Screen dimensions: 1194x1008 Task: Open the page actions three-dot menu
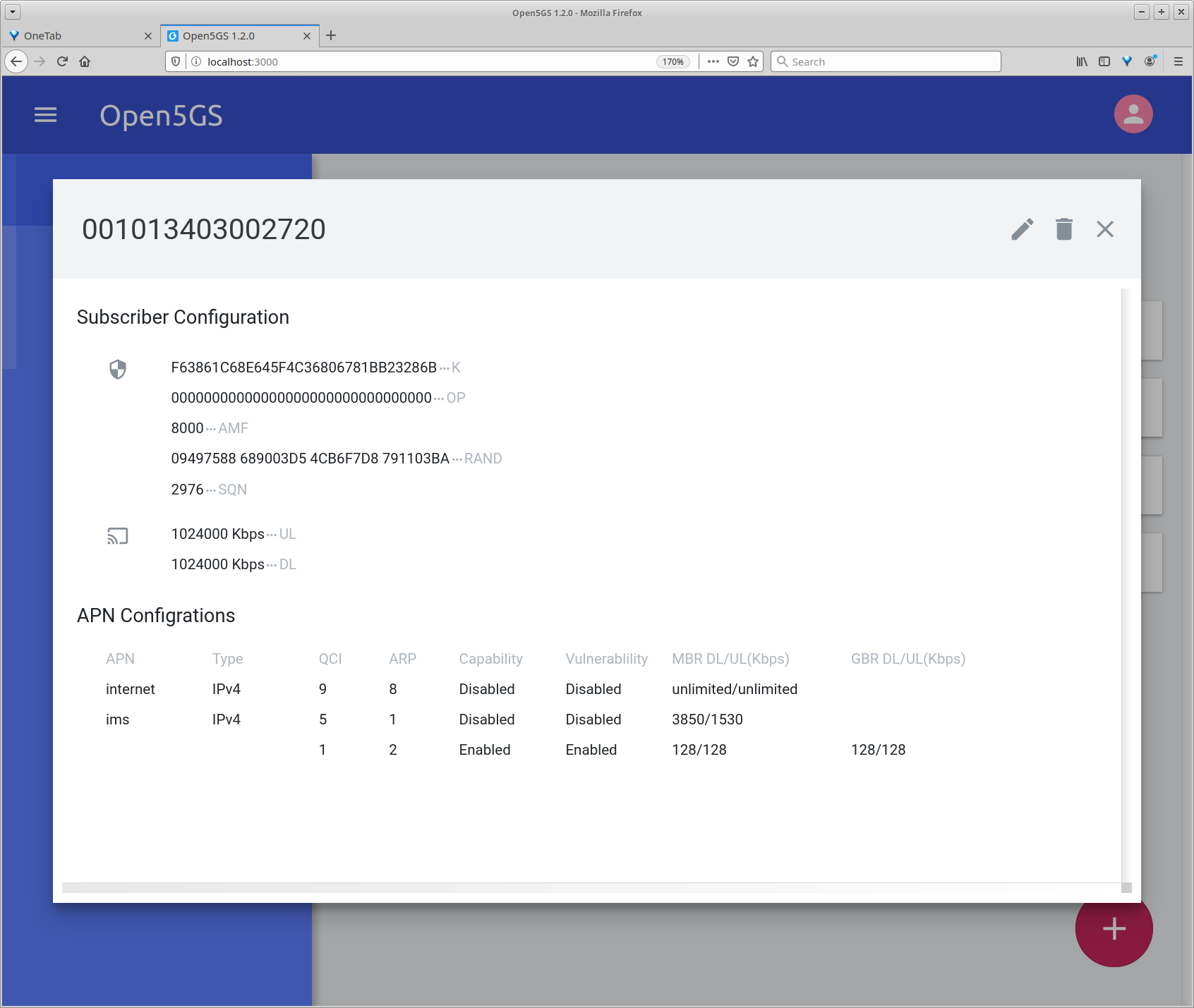pyautogui.click(x=713, y=61)
